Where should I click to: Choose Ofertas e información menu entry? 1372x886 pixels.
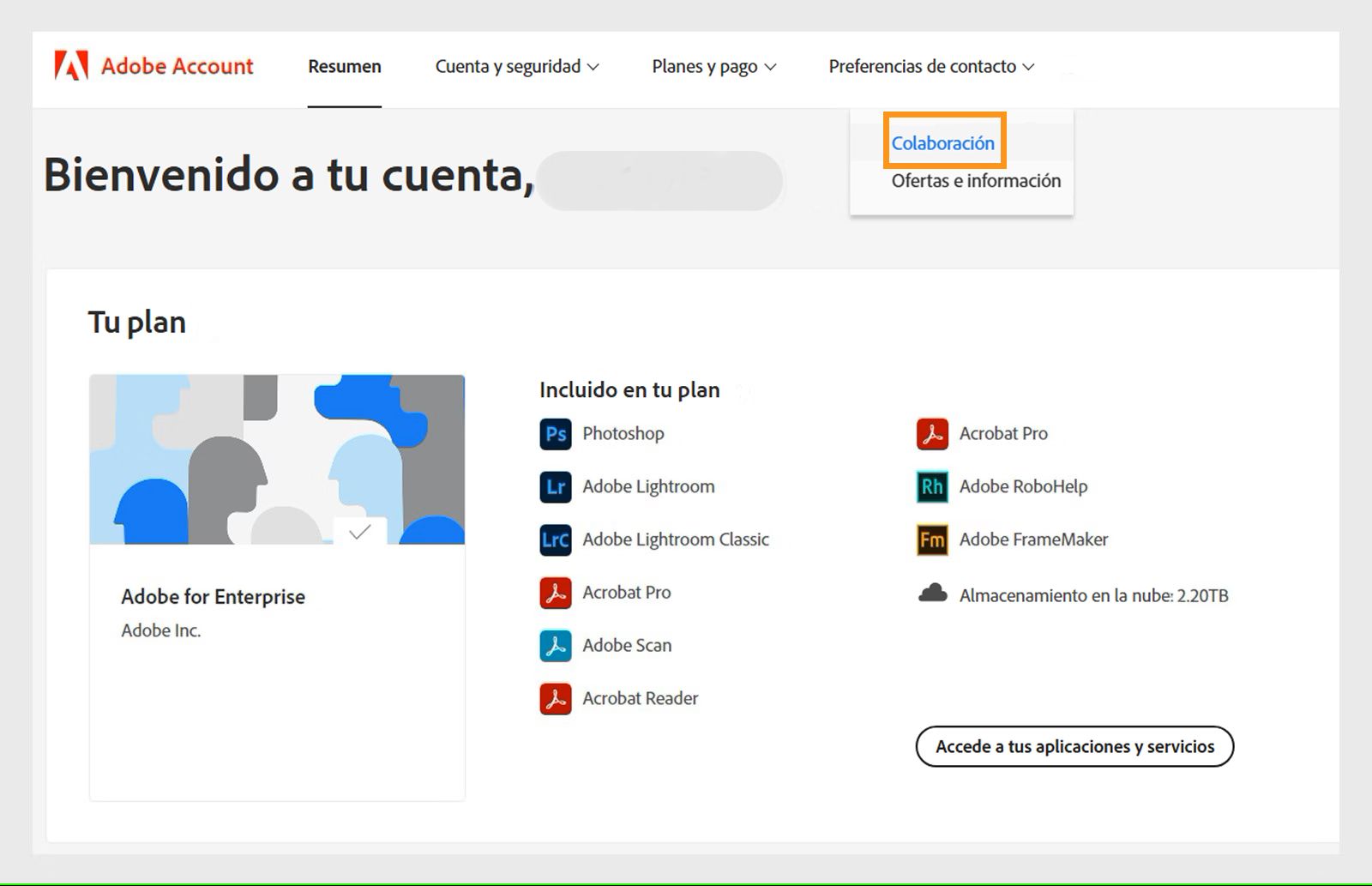tap(976, 181)
